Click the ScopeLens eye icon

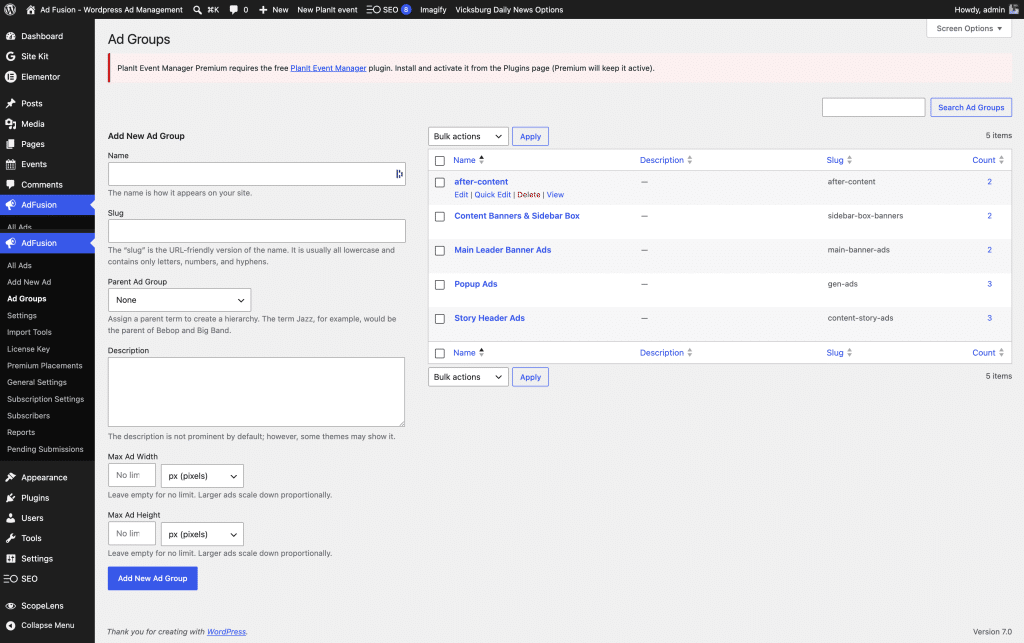10,606
